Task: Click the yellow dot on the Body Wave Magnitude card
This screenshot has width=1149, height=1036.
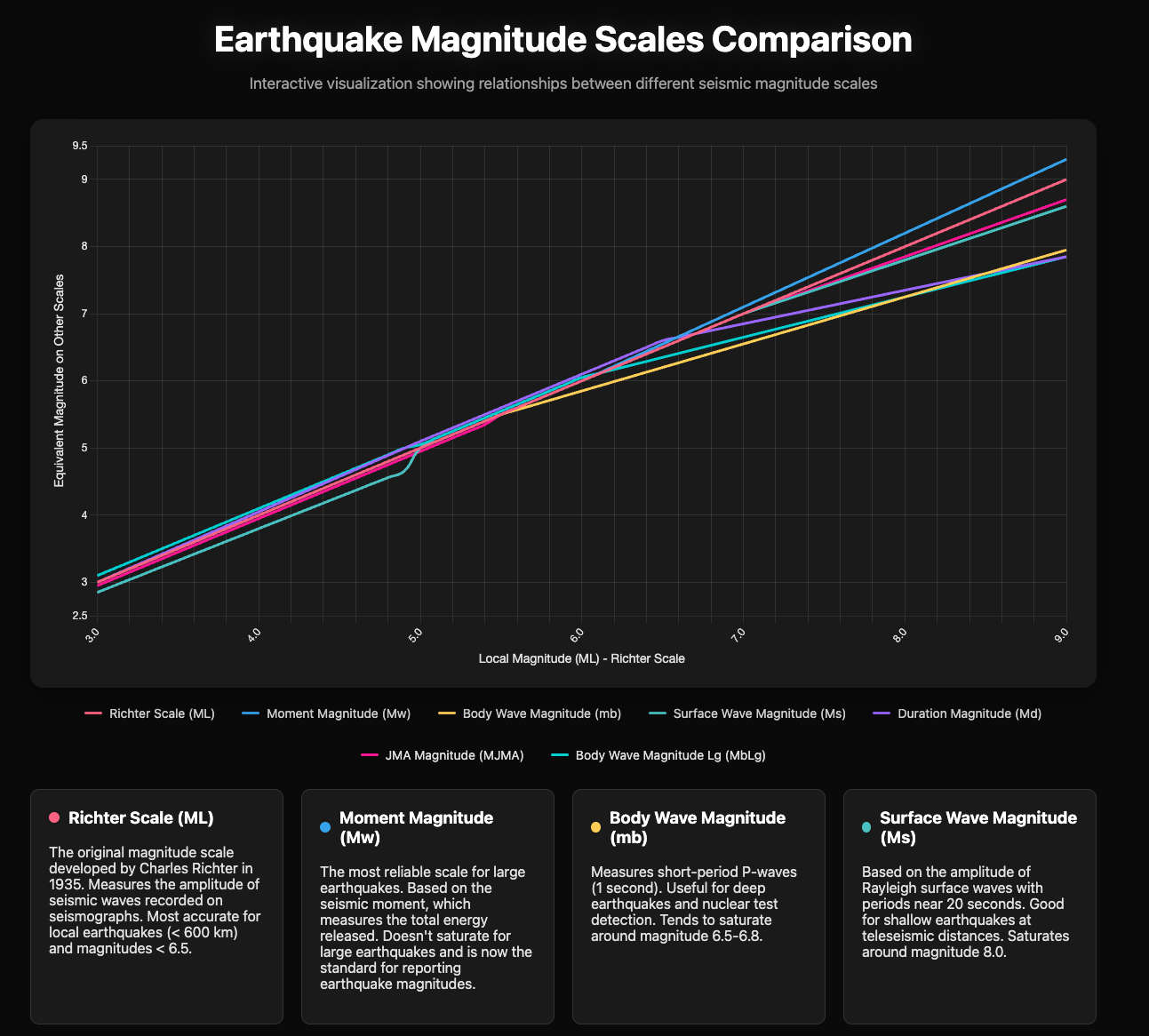Action: point(597,827)
